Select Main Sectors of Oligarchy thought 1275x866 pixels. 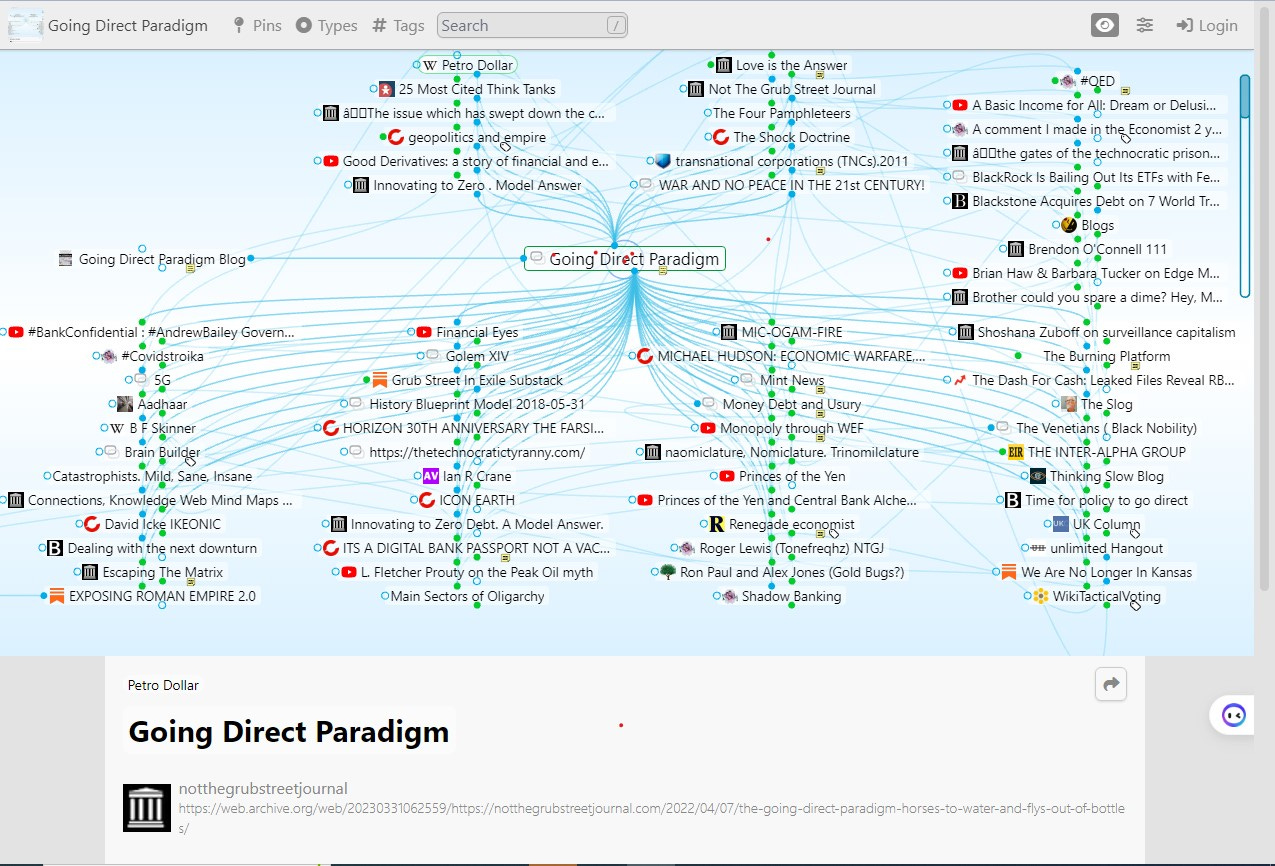467,596
